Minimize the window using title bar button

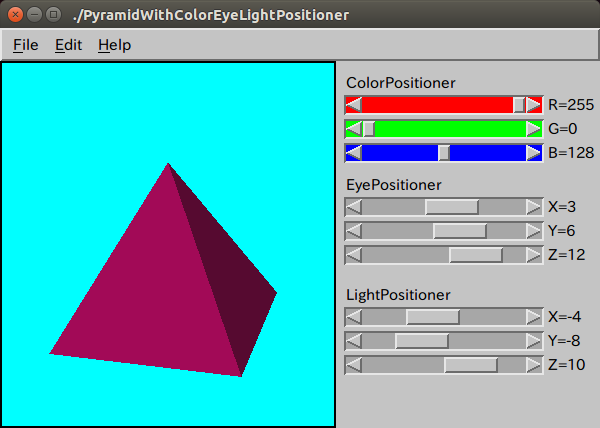[x=34, y=15]
